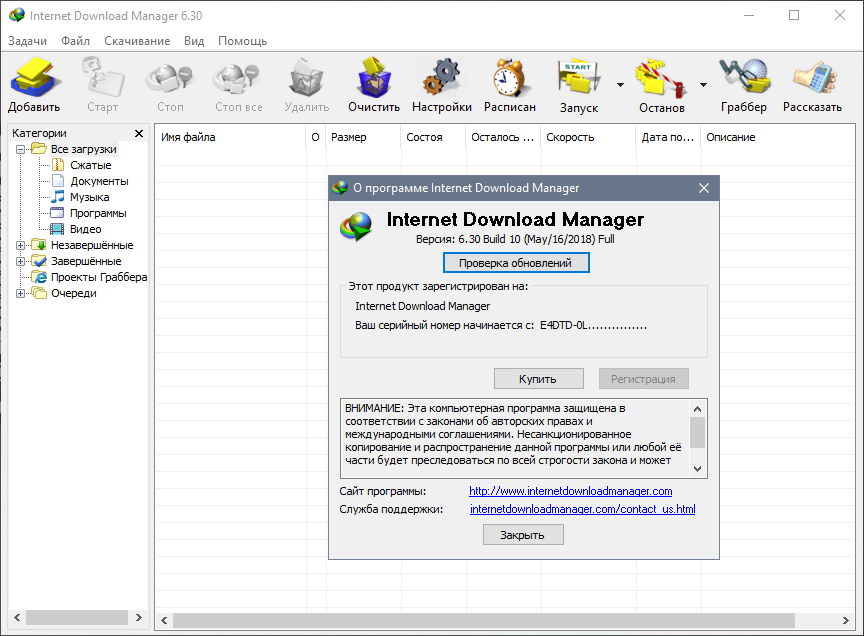Click the Старт toolbar icon

(102, 77)
